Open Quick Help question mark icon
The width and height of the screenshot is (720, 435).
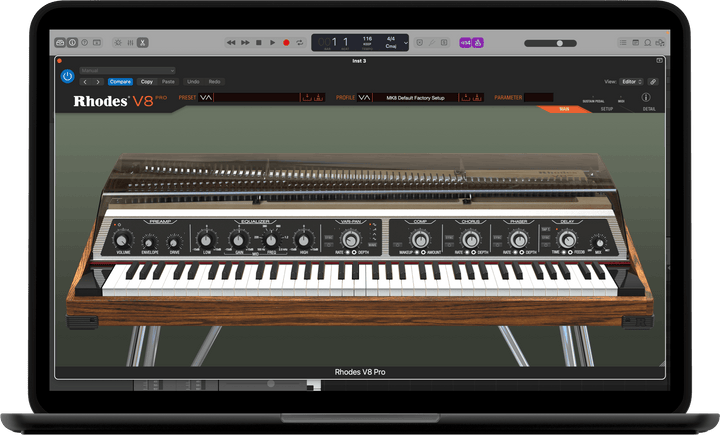[84, 43]
